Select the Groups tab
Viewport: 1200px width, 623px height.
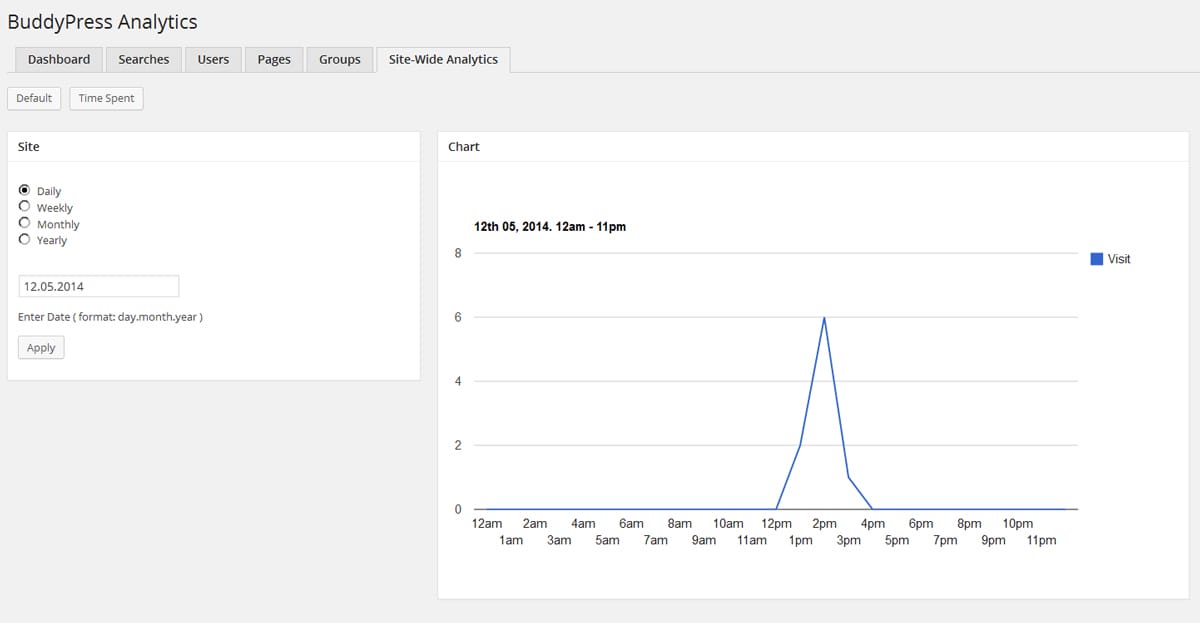(x=339, y=59)
